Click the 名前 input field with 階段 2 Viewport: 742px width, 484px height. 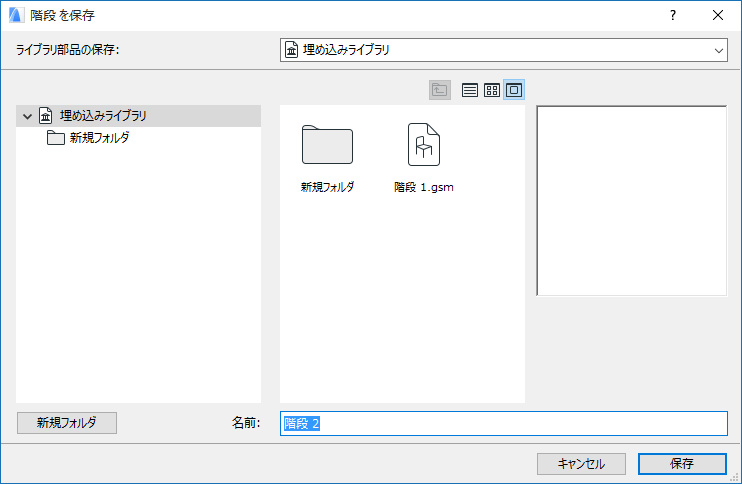point(504,423)
